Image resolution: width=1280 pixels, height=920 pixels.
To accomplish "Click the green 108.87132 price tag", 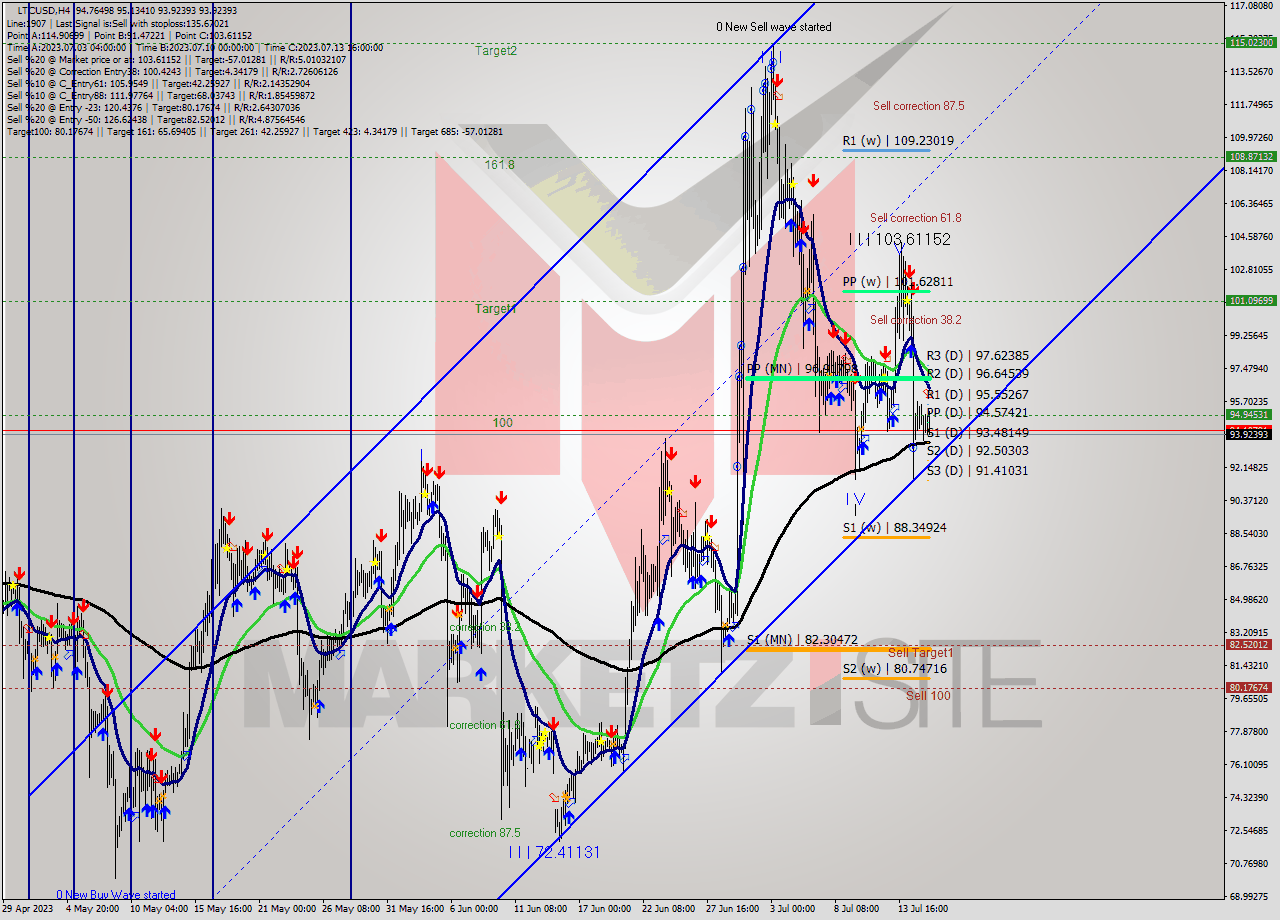I will pyautogui.click(x=1251, y=157).
